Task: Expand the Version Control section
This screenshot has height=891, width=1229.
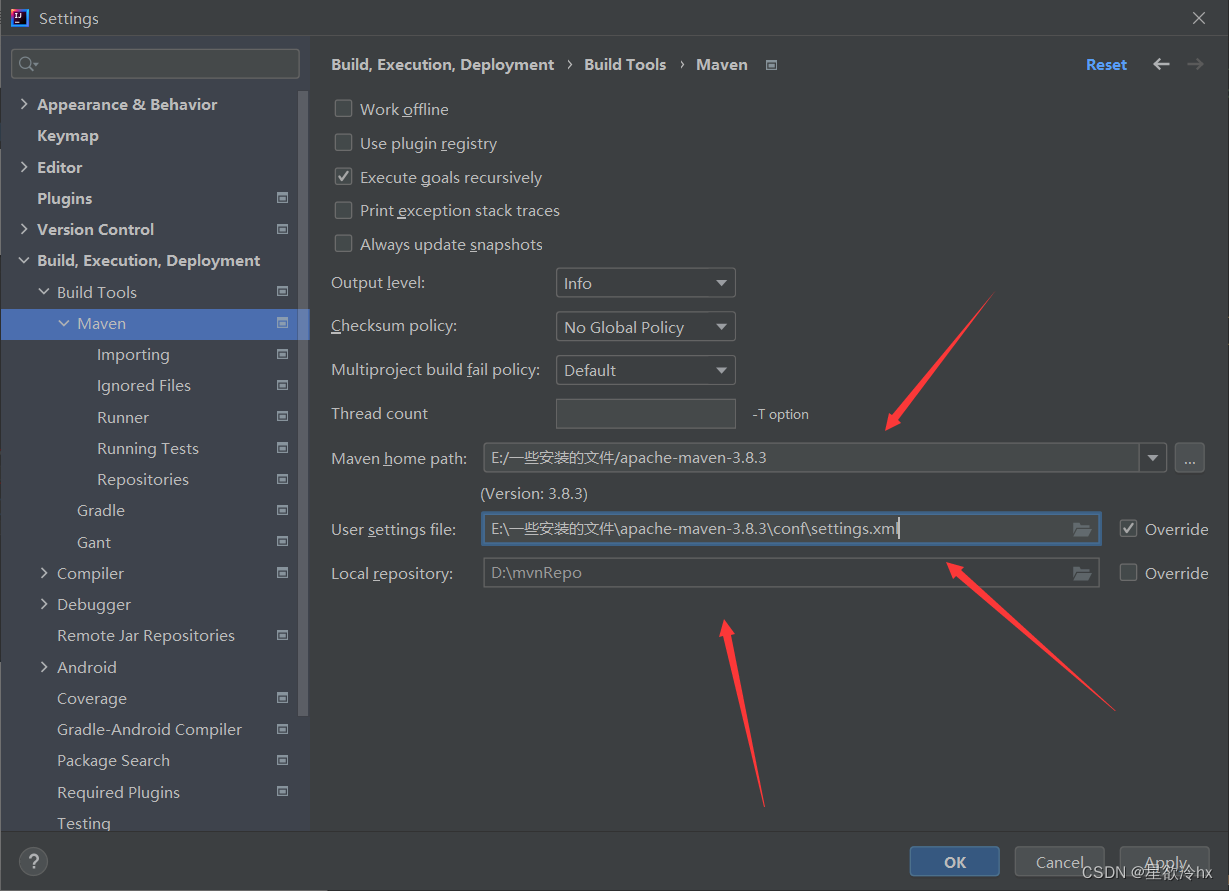Action: click(x=24, y=229)
